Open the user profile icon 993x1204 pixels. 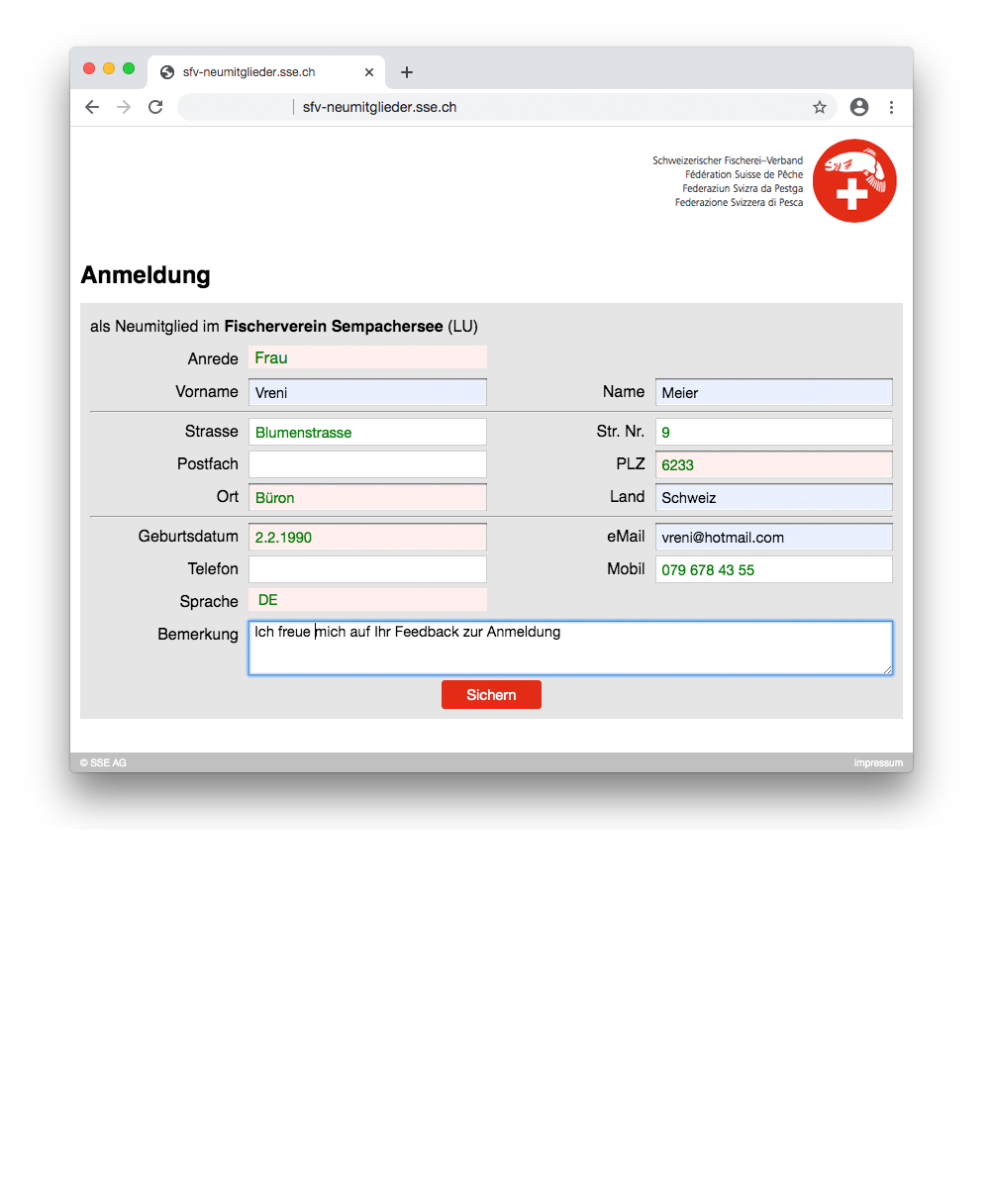pos(859,107)
